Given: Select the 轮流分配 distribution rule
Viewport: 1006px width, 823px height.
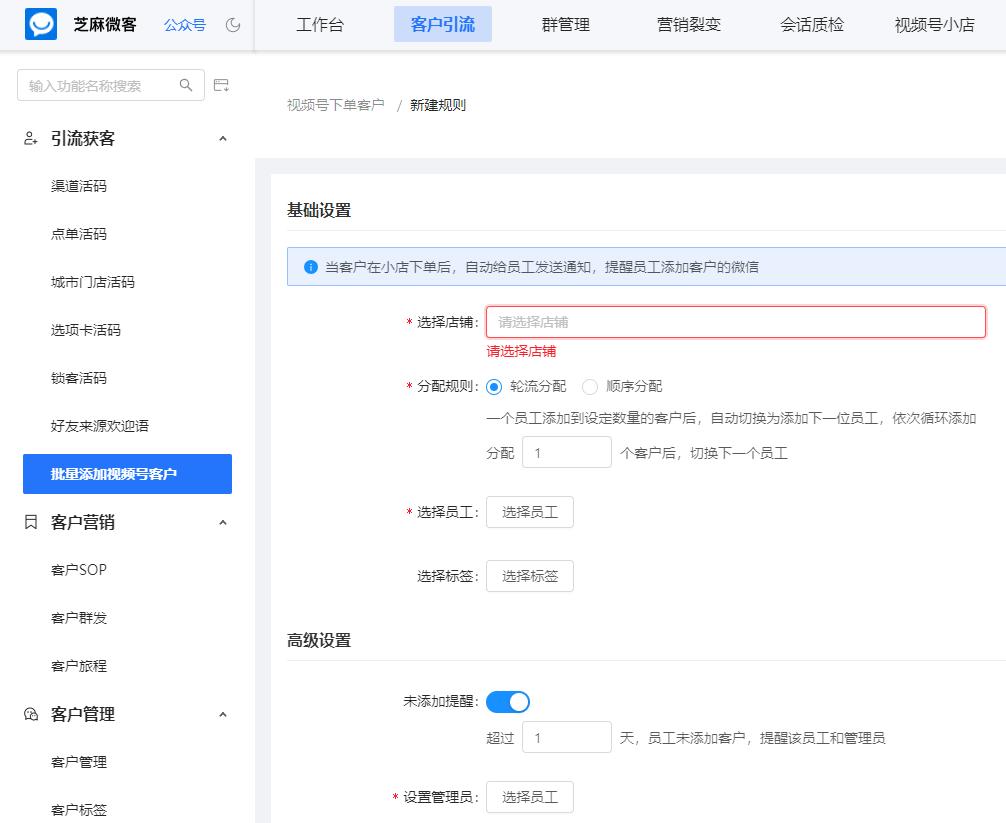Looking at the screenshot, I should pos(495,386).
